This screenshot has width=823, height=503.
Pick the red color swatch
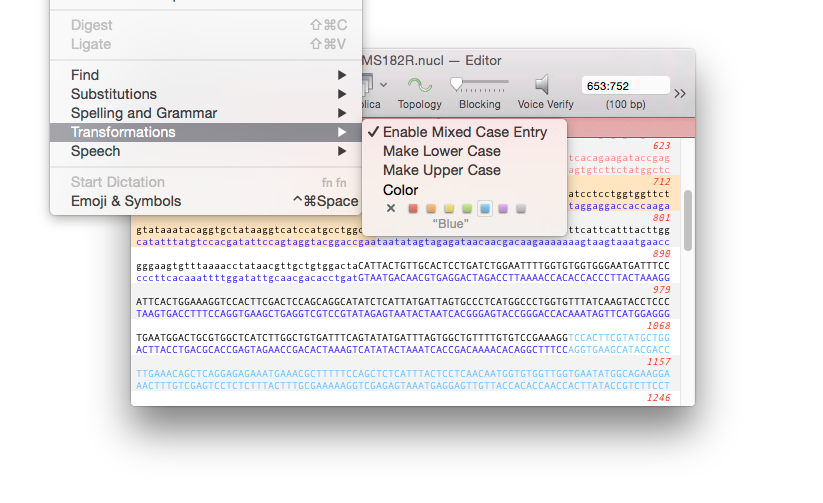[413, 208]
